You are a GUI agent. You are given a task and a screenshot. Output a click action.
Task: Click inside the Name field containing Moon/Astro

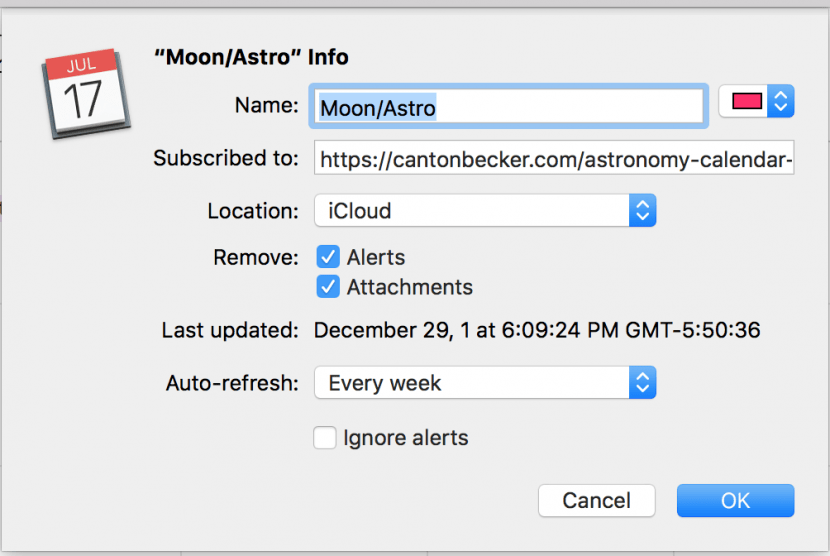[x=509, y=106]
